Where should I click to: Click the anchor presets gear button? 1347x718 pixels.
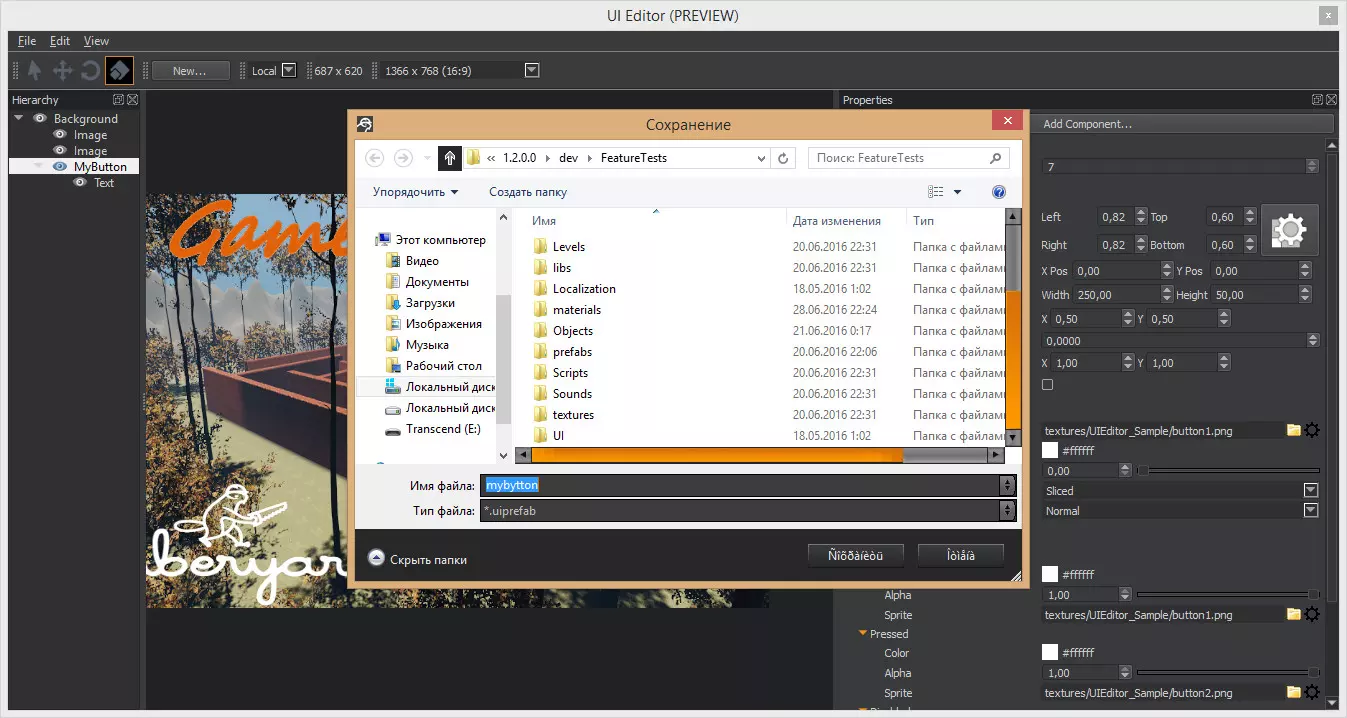(x=1289, y=231)
